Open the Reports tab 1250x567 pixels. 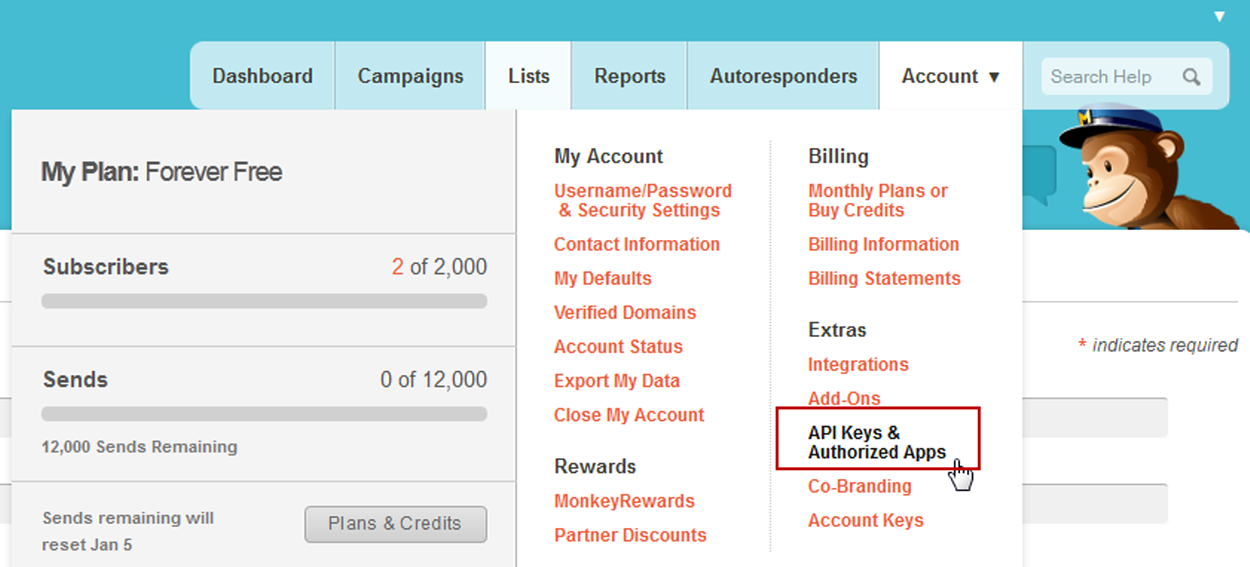click(x=629, y=76)
